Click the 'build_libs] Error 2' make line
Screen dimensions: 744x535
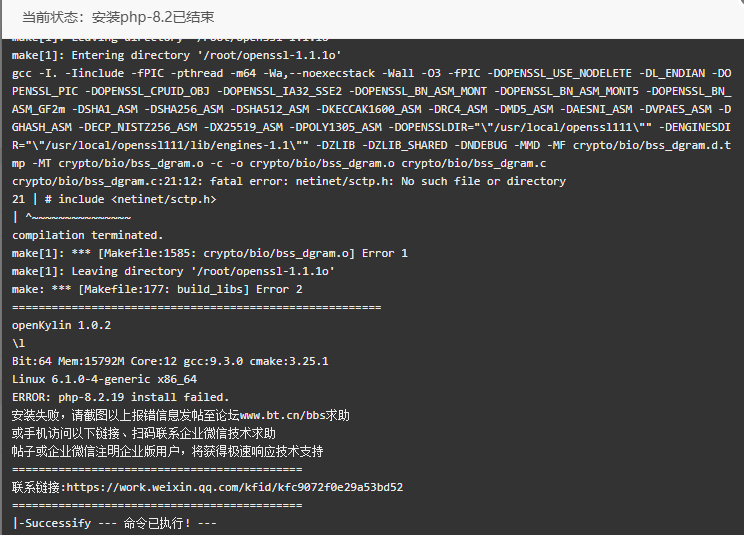(x=157, y=289)
